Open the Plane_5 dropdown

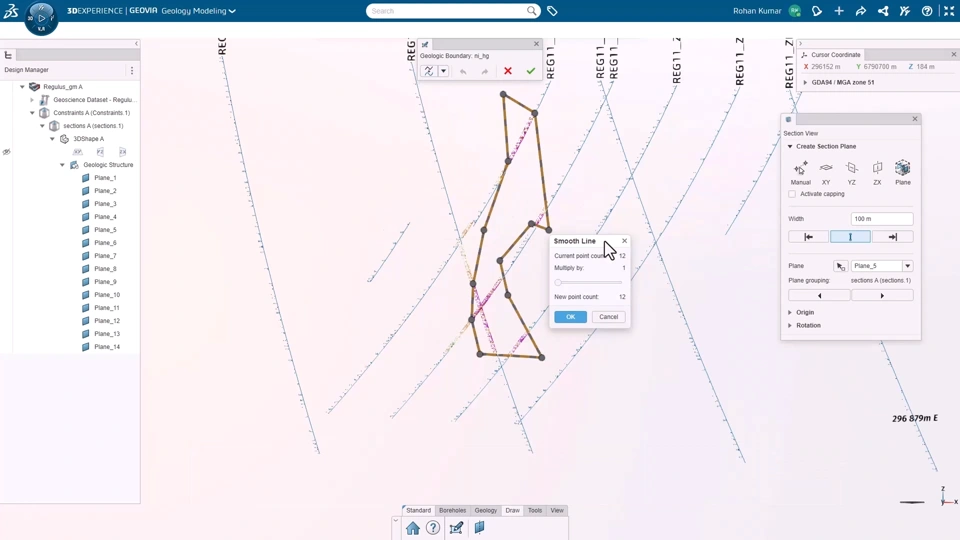pyautogui.click(x=907, y=266)
